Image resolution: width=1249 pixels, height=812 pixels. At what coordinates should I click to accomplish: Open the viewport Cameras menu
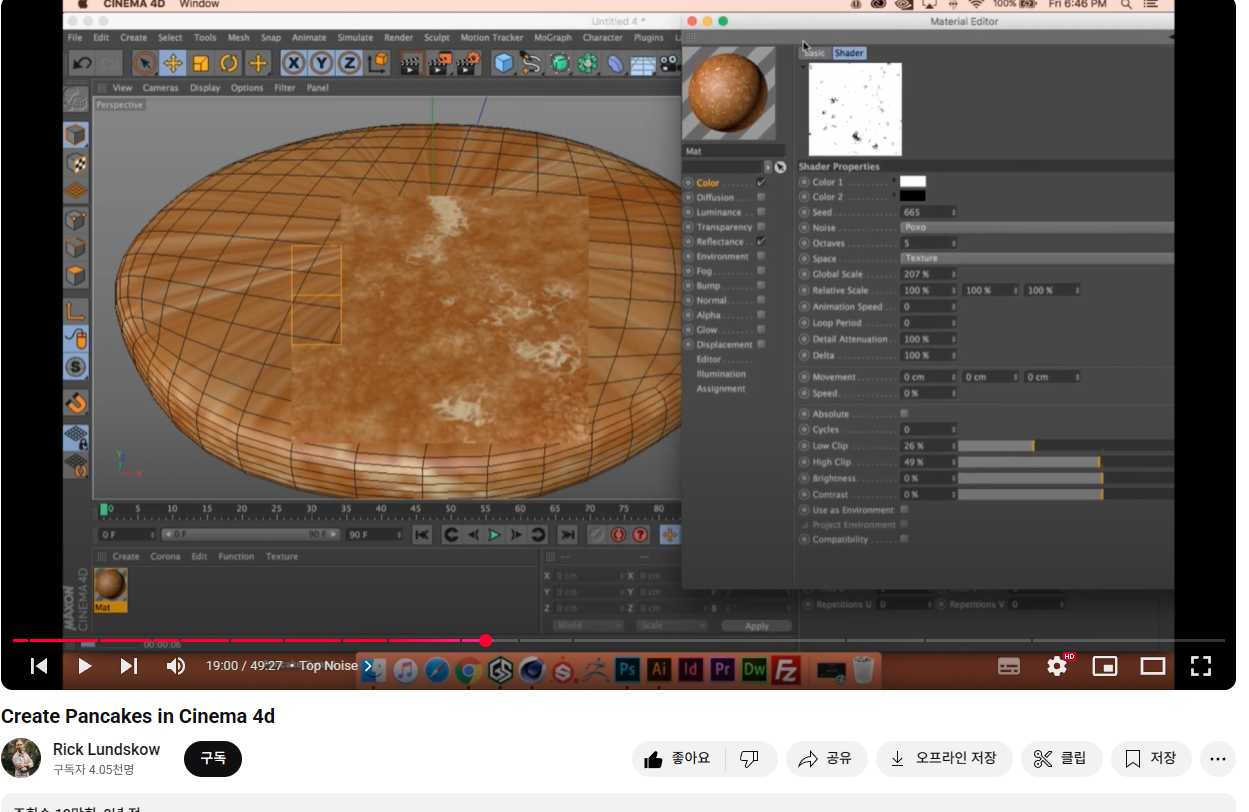coord(160,88)
